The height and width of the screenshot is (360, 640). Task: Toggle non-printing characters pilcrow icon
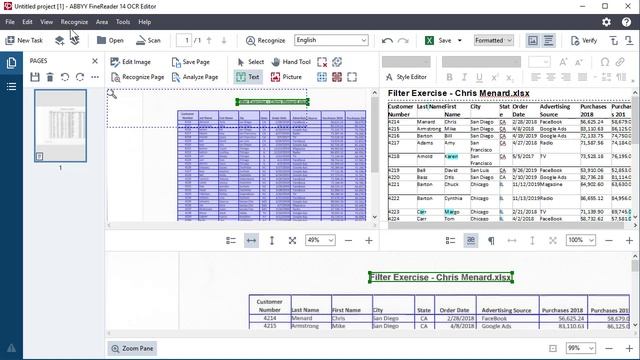pos(491,241)
